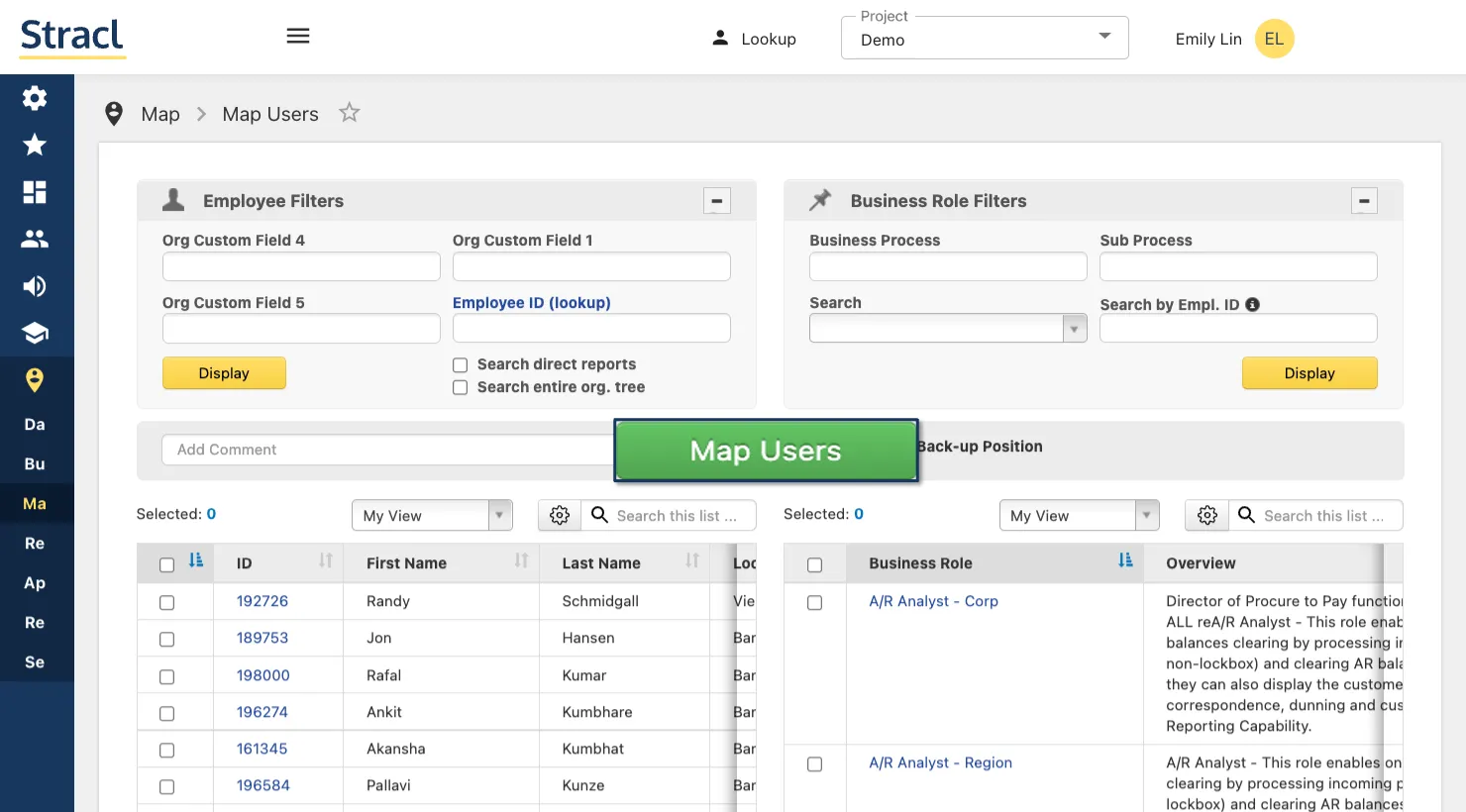
Task: Click the Add Comment input field
Action: 386,450
